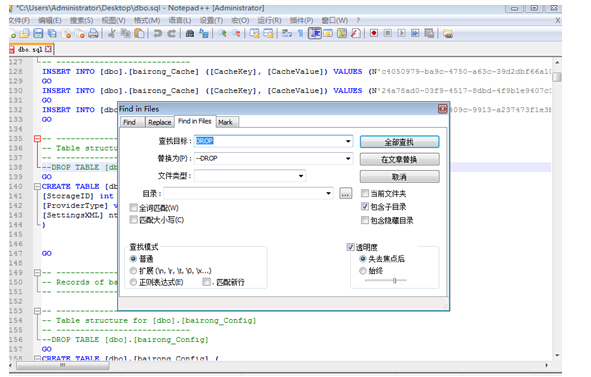Click the 在文章替换 button

(399, 159)
